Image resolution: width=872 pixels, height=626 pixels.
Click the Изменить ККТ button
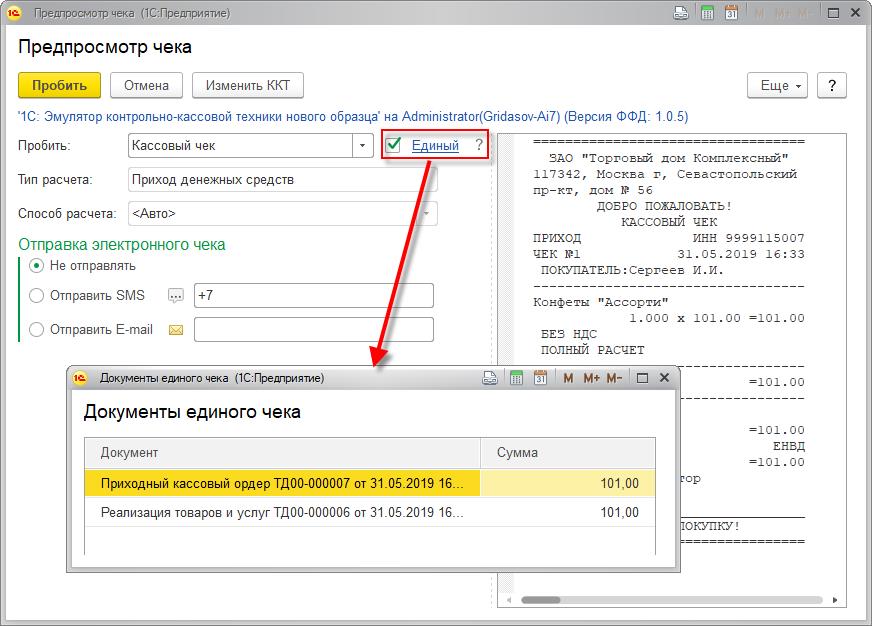tap(247, 86)
